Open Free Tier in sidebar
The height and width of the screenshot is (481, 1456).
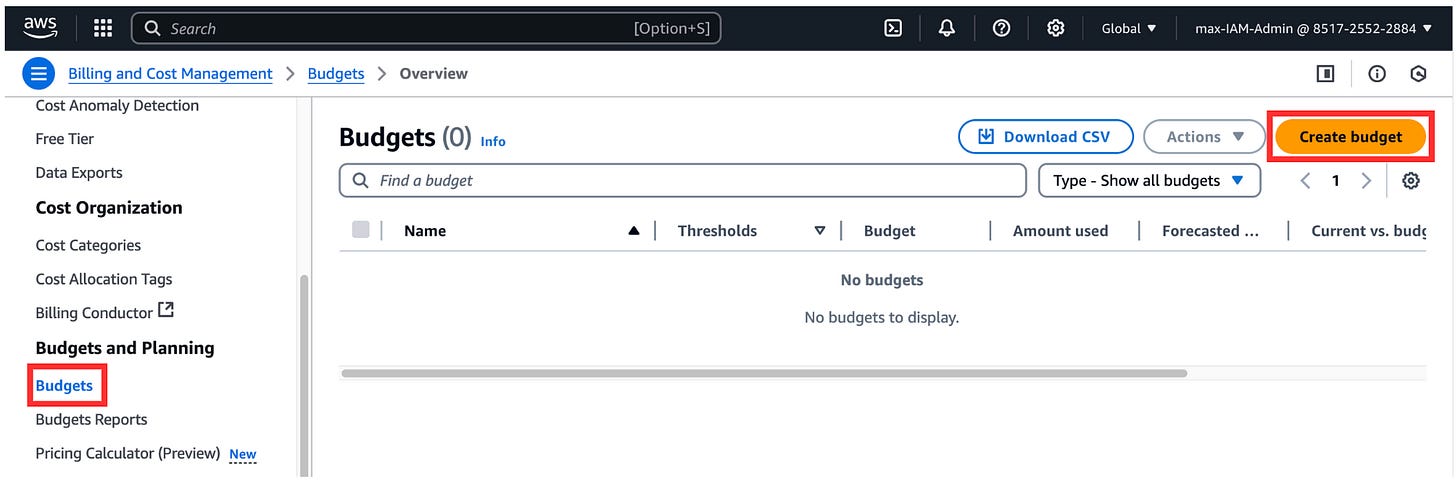click(x=65, y=139)
